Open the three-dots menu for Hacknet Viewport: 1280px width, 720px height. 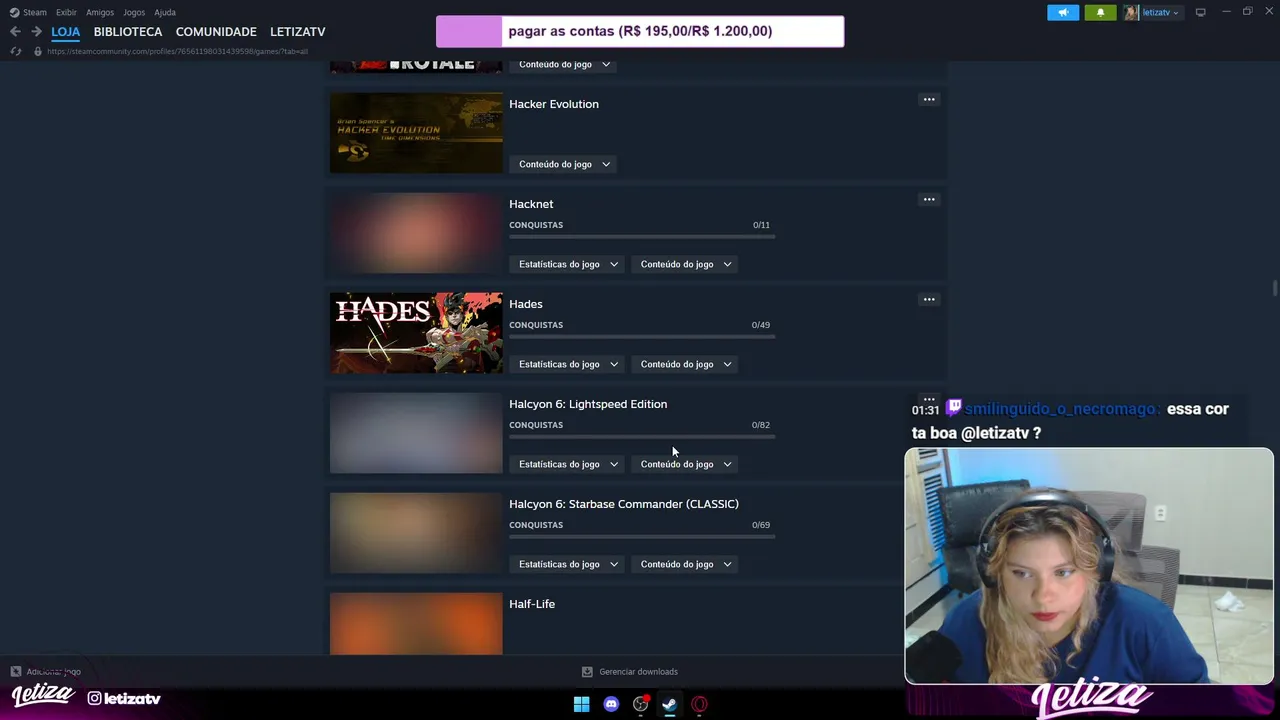click(x=929, y=199)
